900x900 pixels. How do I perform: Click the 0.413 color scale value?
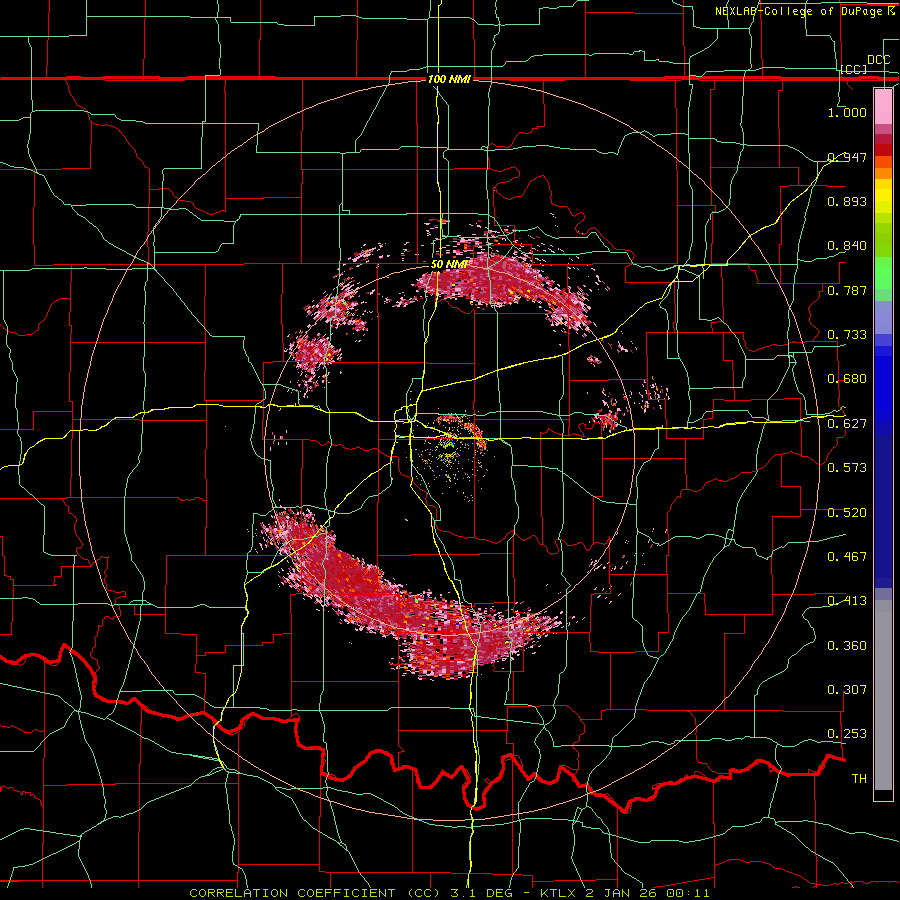[847, 601]
